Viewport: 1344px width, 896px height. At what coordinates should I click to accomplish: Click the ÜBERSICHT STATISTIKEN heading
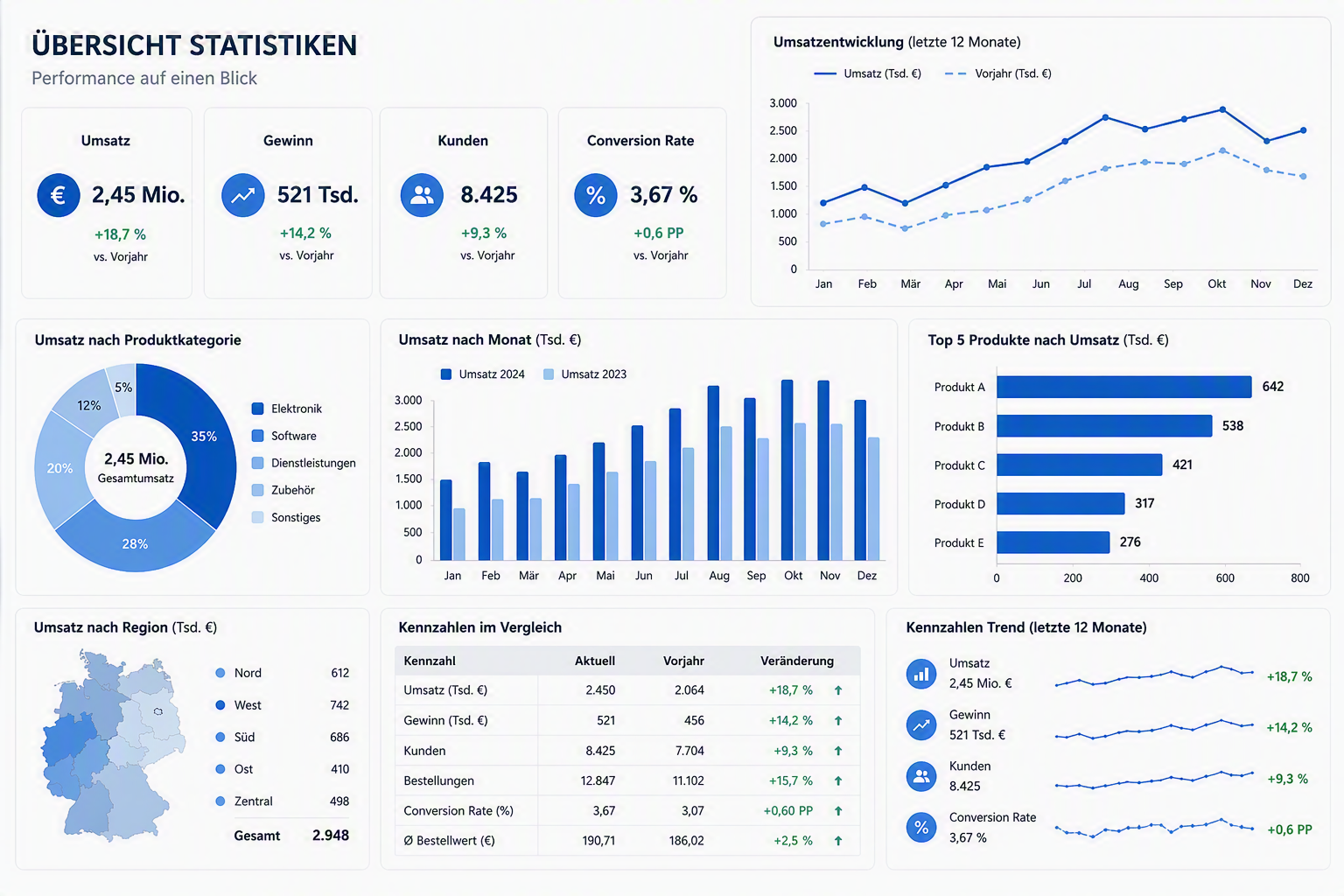[194, 45]
